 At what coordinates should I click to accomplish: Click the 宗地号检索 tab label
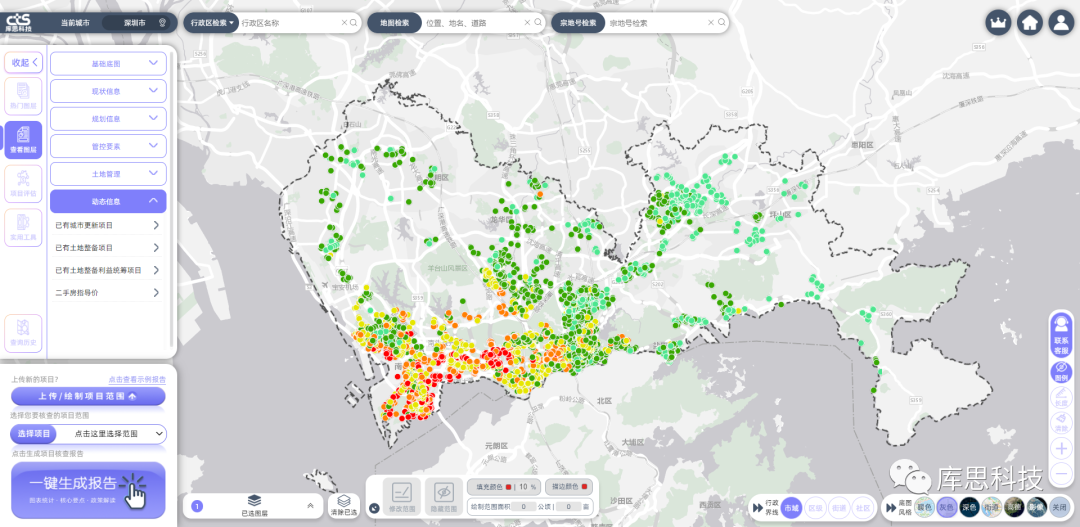pyautogui.click(x=578, y=23)
